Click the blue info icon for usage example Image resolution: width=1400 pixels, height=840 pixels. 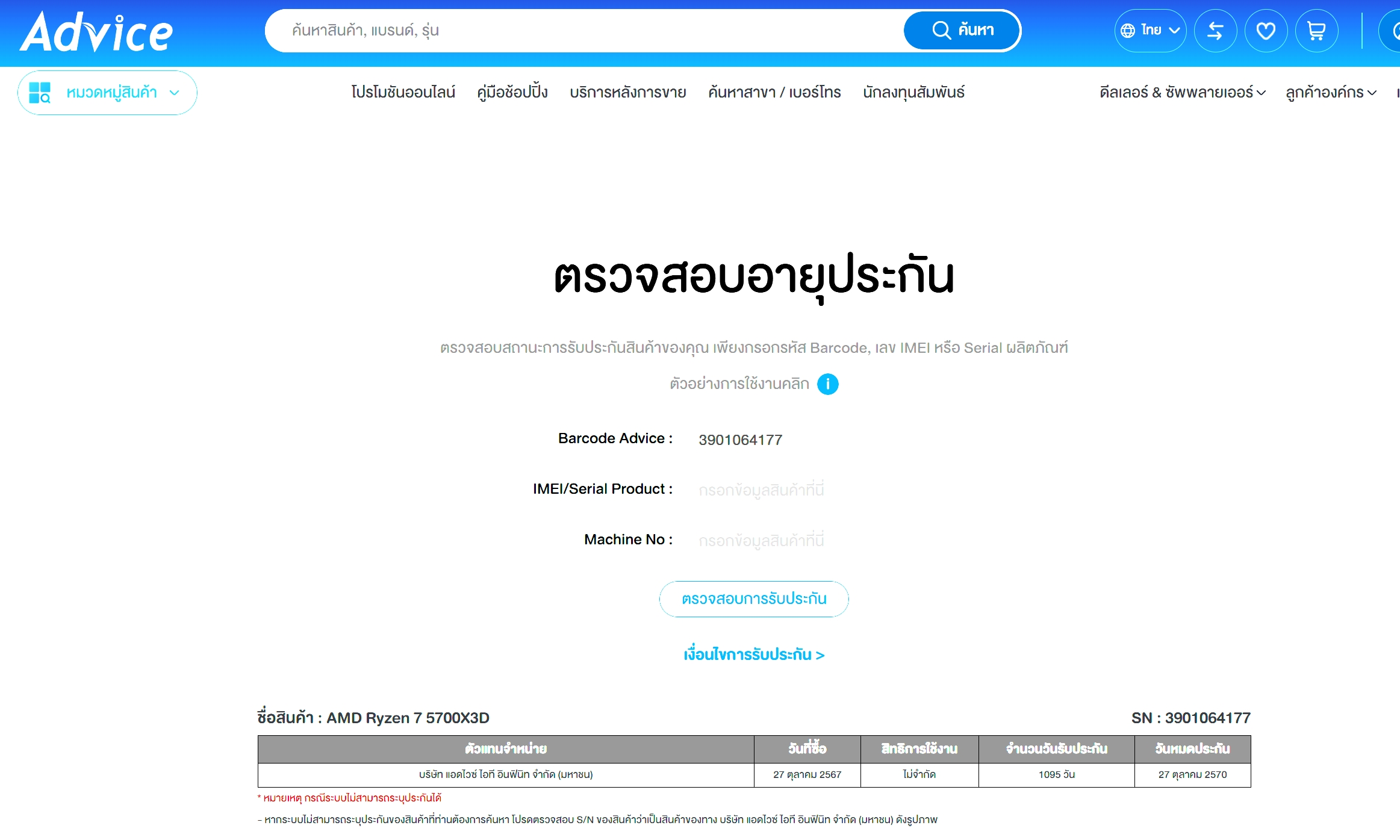pyautogui.click(x=827, y=384)
